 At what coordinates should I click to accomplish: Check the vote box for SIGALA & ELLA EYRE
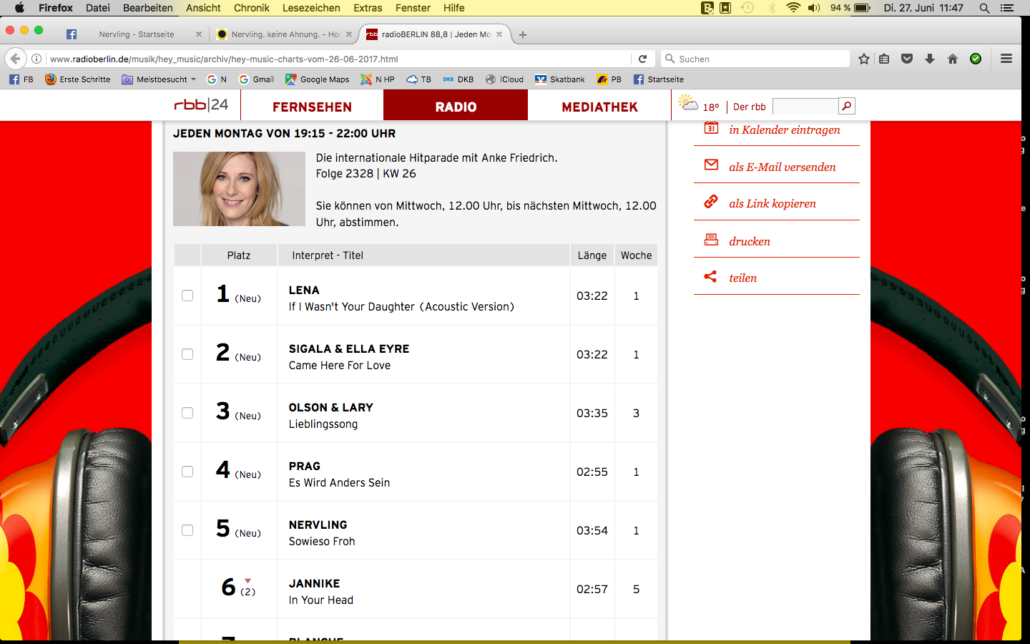pos(187,354)
